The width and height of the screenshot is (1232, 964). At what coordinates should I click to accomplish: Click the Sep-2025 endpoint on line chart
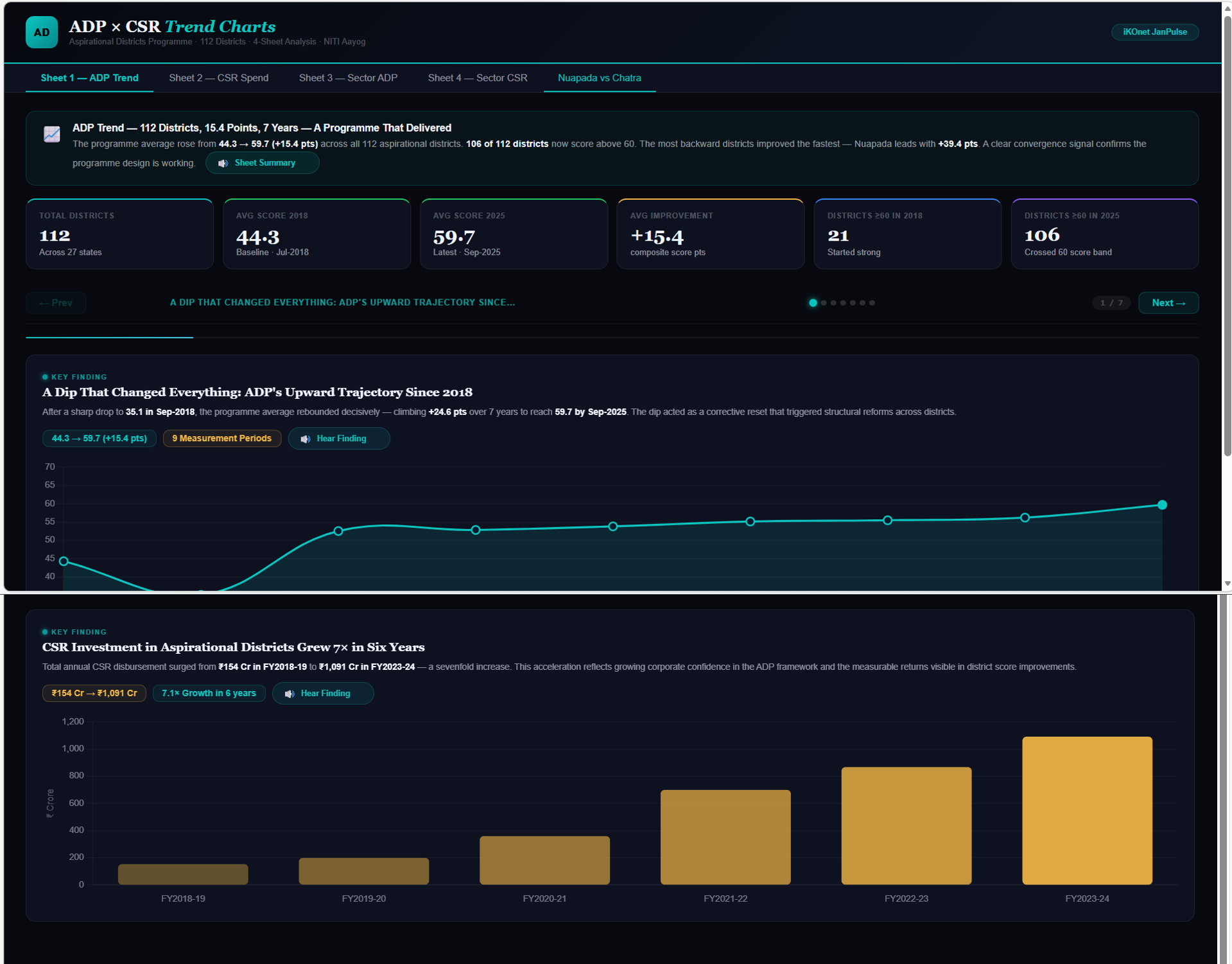[1162, 505]
